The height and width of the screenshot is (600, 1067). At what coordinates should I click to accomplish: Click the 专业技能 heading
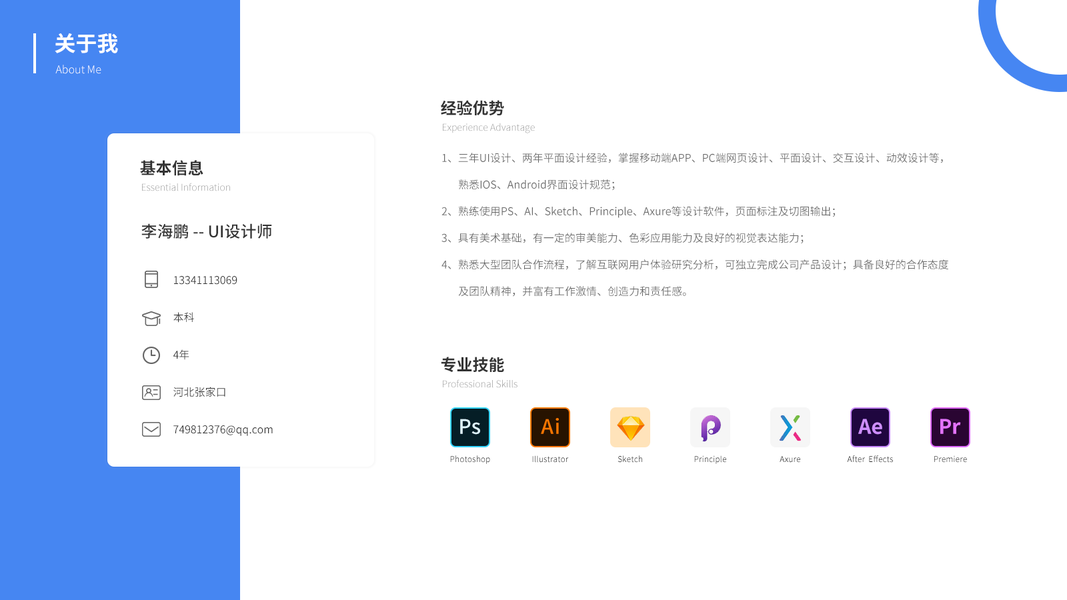472,365
